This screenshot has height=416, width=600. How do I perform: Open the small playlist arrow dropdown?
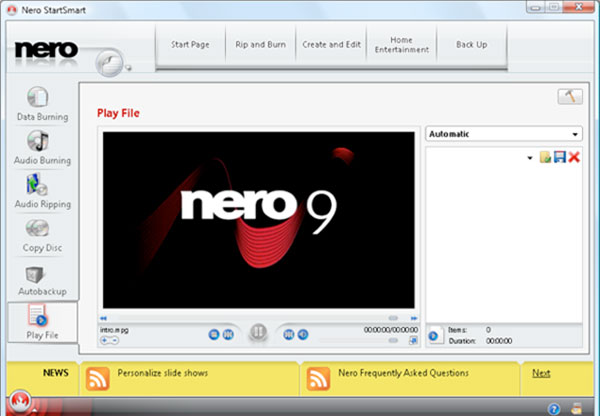[530, 158]
